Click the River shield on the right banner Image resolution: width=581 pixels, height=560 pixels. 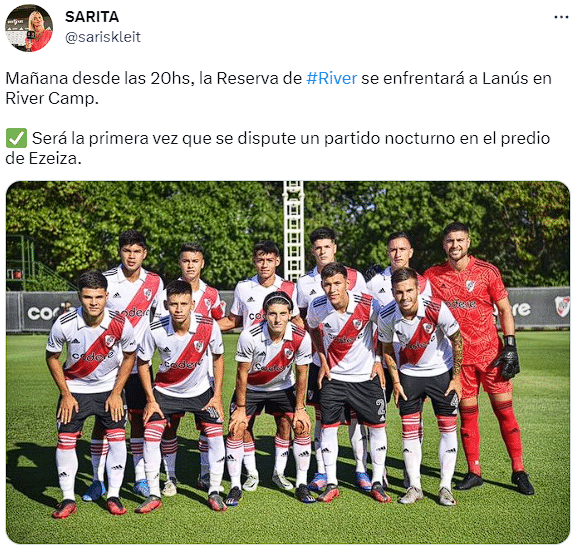562,306
